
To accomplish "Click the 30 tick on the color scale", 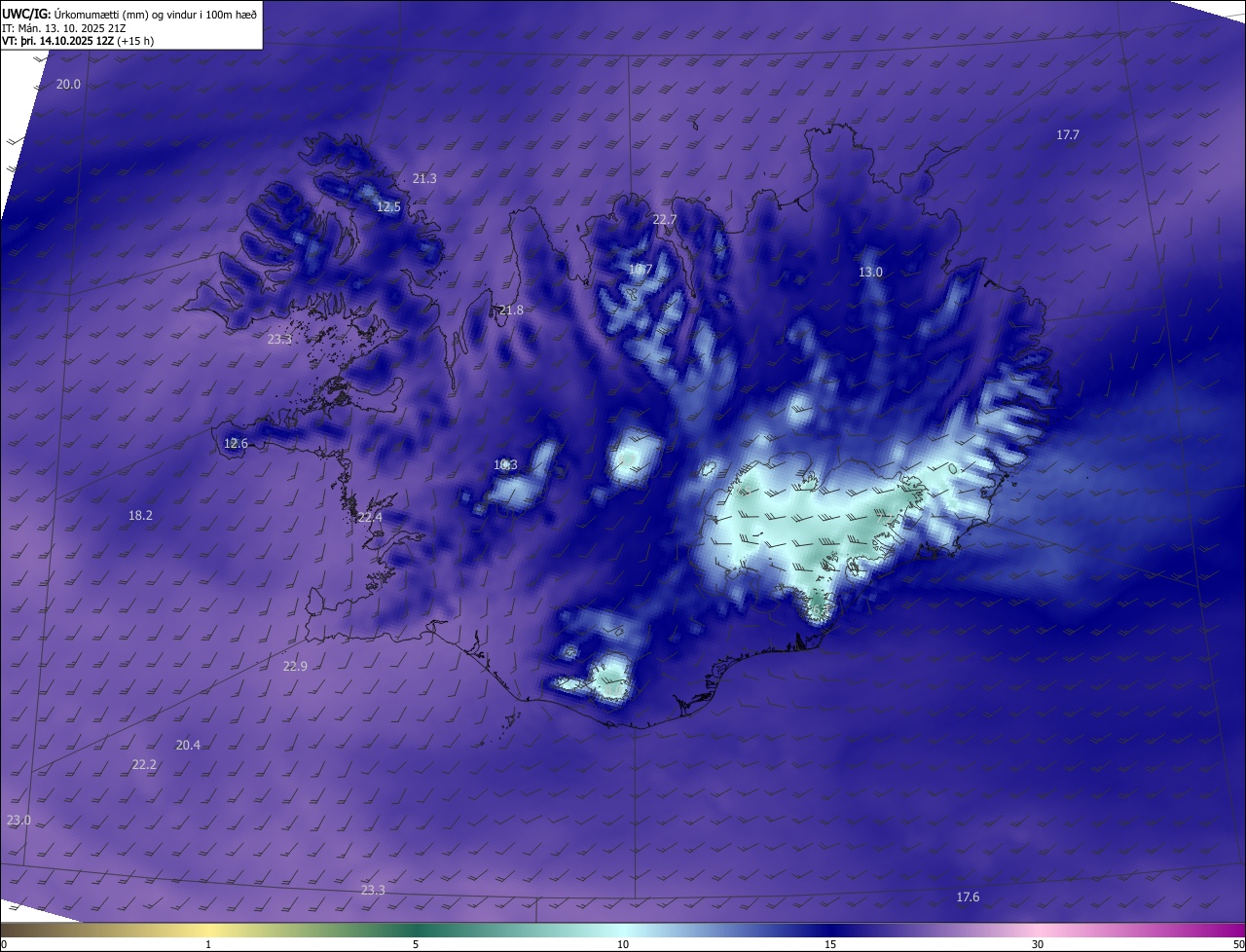I will click(x=1038, y=944).
